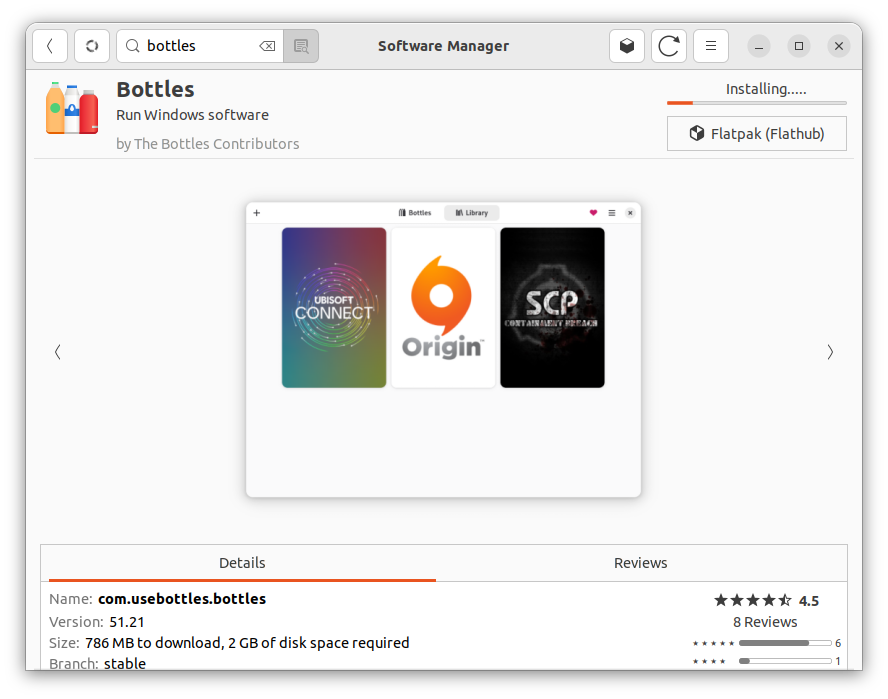Click the 8 Reviews label
Screen dimensions: 888x699
click(x=765, y=622)
